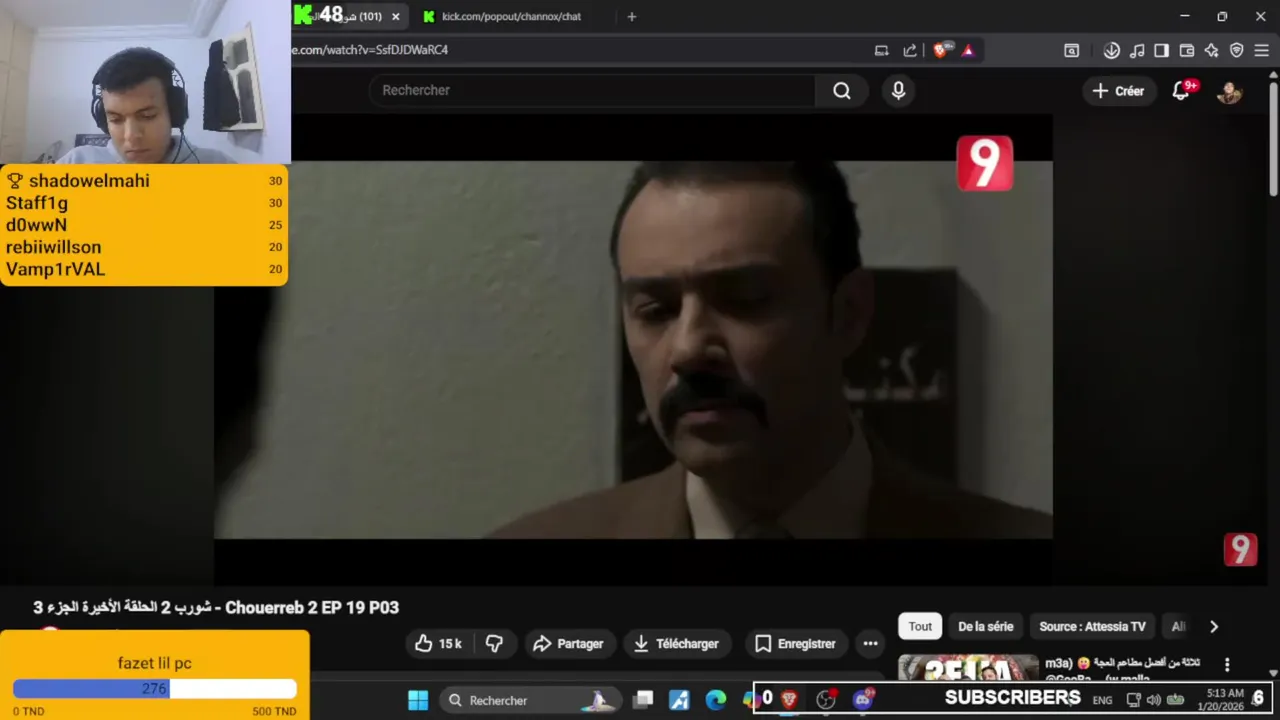Click the fazet lil pc goal progress bar
The width and height of the screenshot is (1280, 720).
click(x=154, y=689)
